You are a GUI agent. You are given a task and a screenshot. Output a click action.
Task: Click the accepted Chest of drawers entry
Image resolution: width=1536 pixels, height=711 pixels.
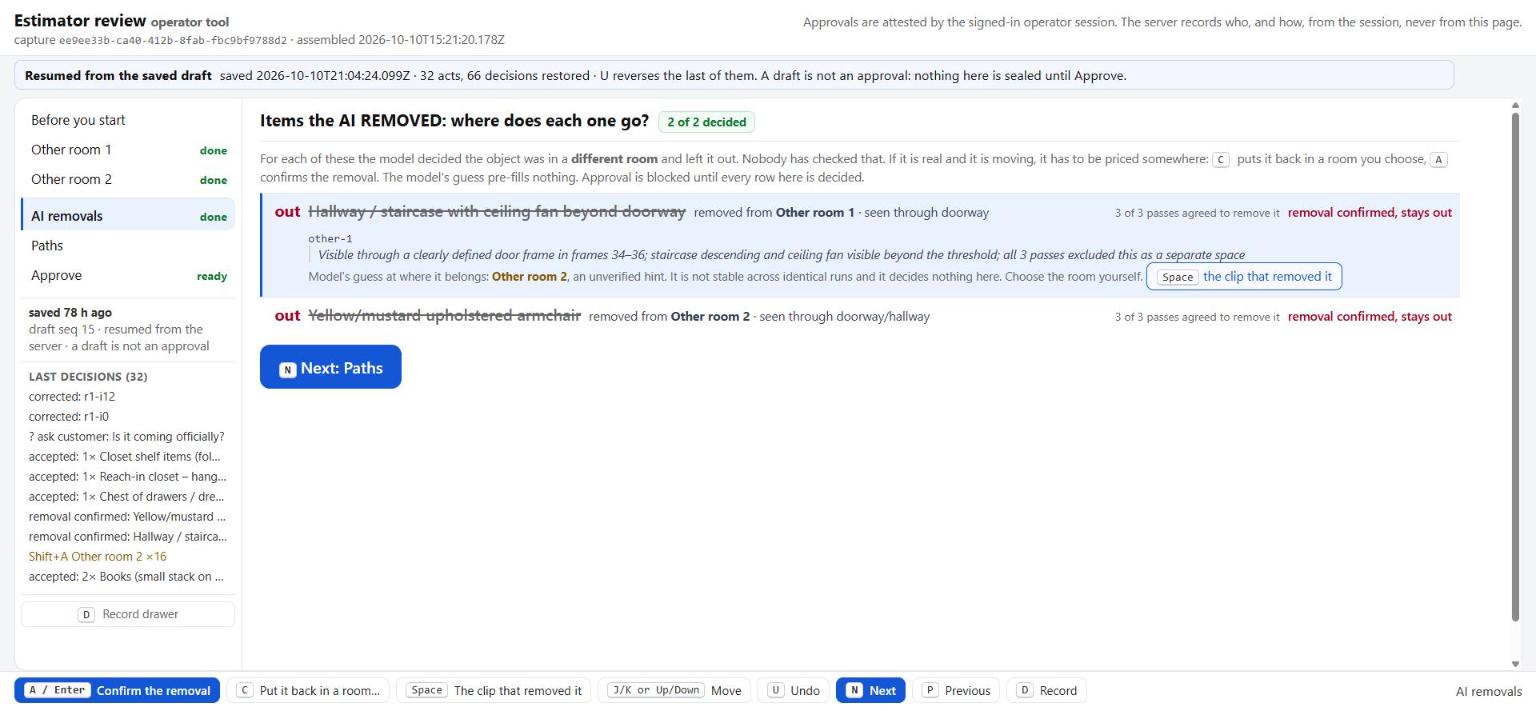point(127,497)
